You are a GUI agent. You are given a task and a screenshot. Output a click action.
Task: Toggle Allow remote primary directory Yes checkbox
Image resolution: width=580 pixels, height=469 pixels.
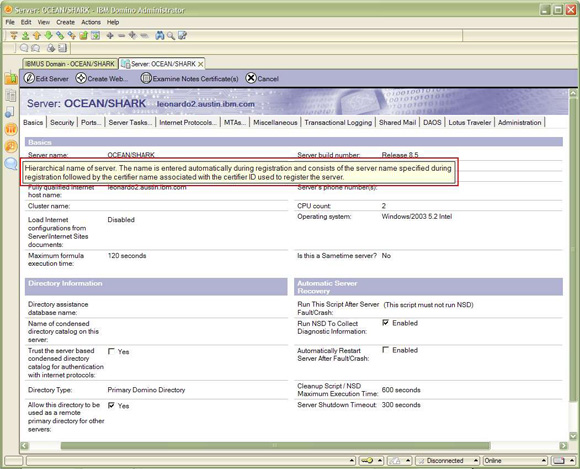click(111, 405)
